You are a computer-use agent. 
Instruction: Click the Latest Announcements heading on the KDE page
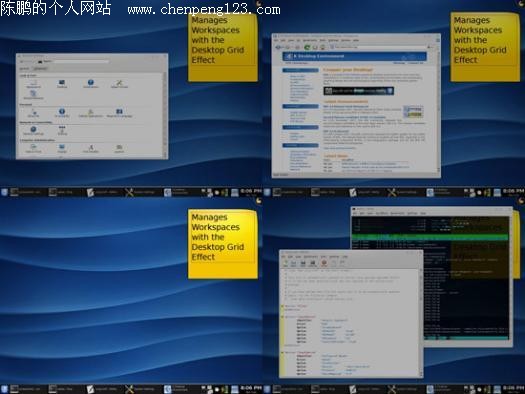[x=345, y=101]
